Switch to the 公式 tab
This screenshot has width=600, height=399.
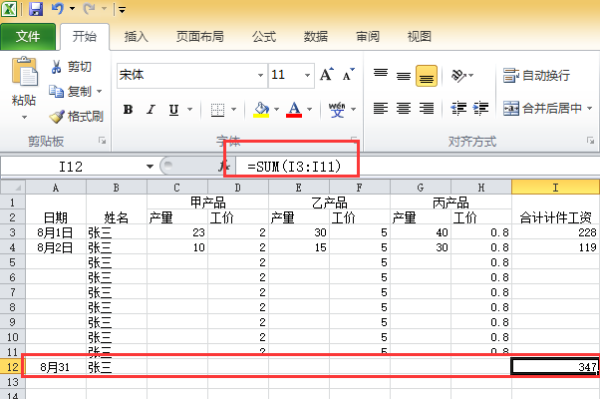point(264,37)
